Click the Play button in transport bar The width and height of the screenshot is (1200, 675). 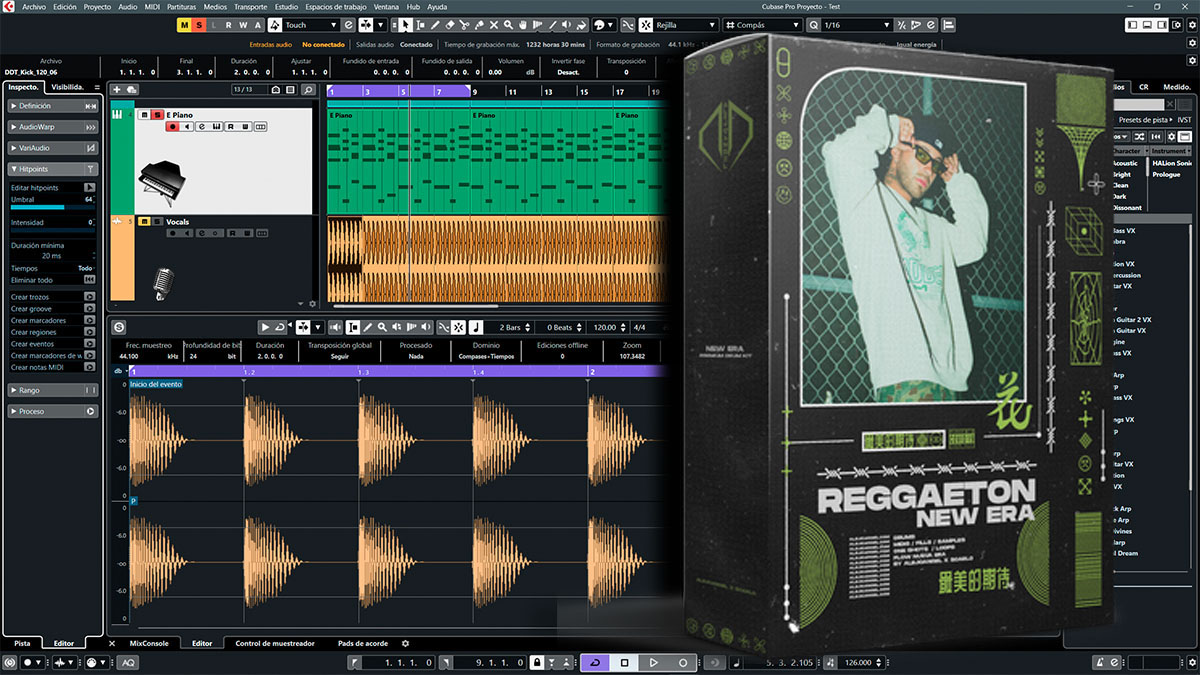point(653,662)
